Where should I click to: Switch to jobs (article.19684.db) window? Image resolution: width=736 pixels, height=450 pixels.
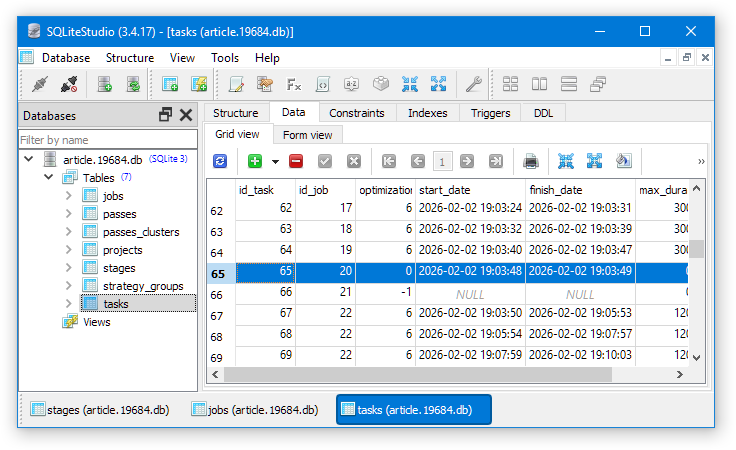[256, 410]
